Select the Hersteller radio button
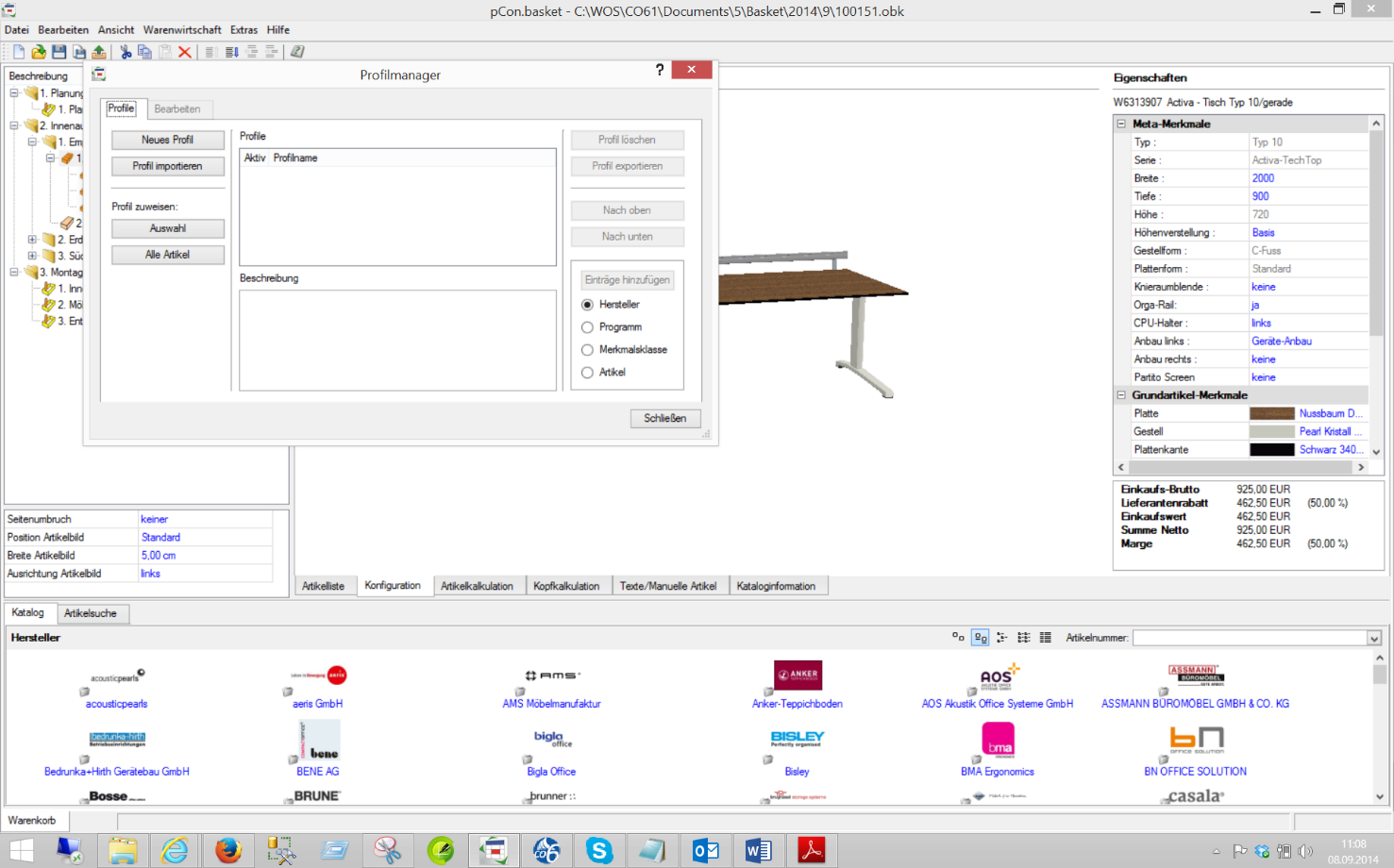The width and height of the screenshot is (1394, 868). [x=588, y=305]
